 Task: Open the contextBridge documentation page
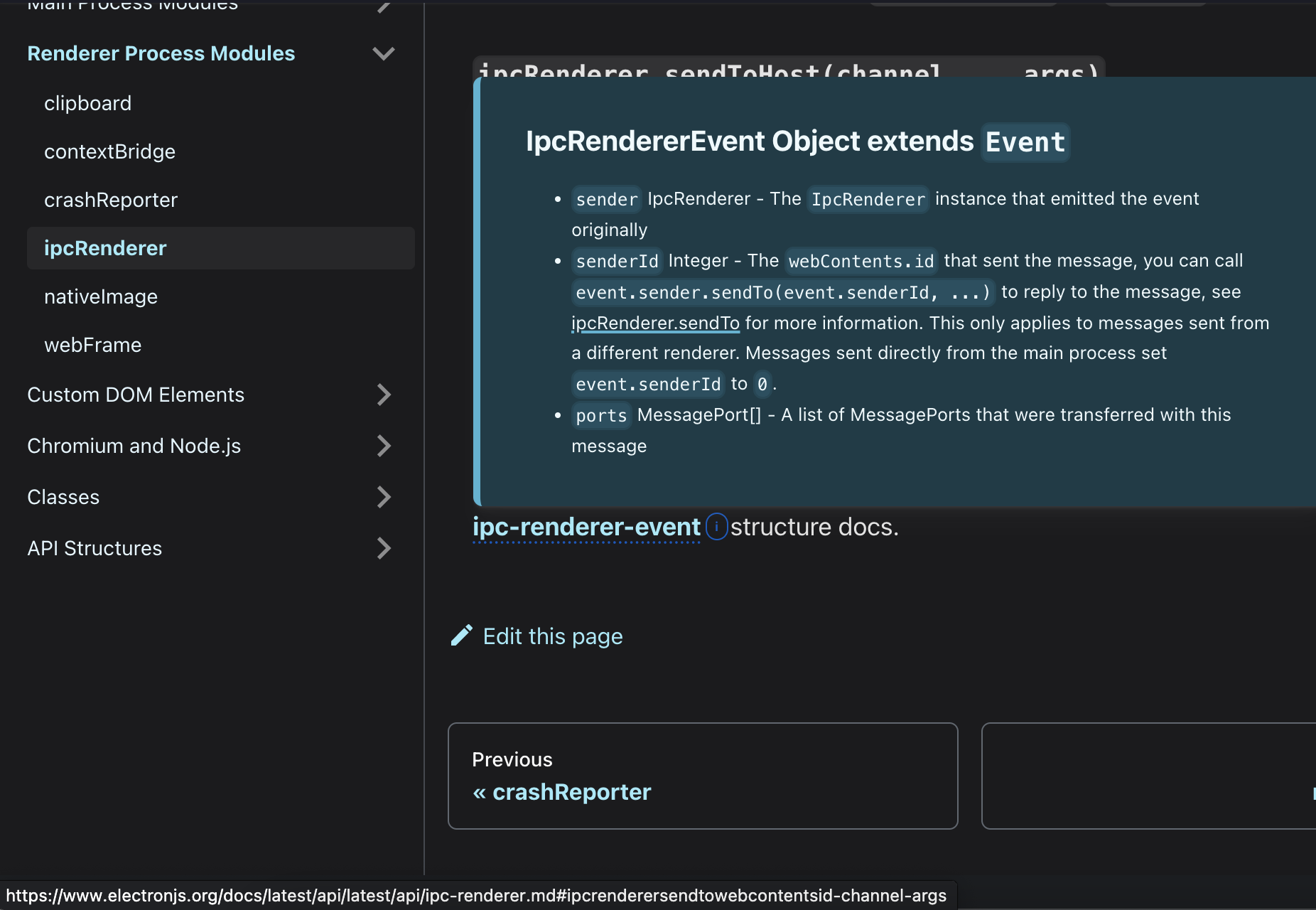110,151
